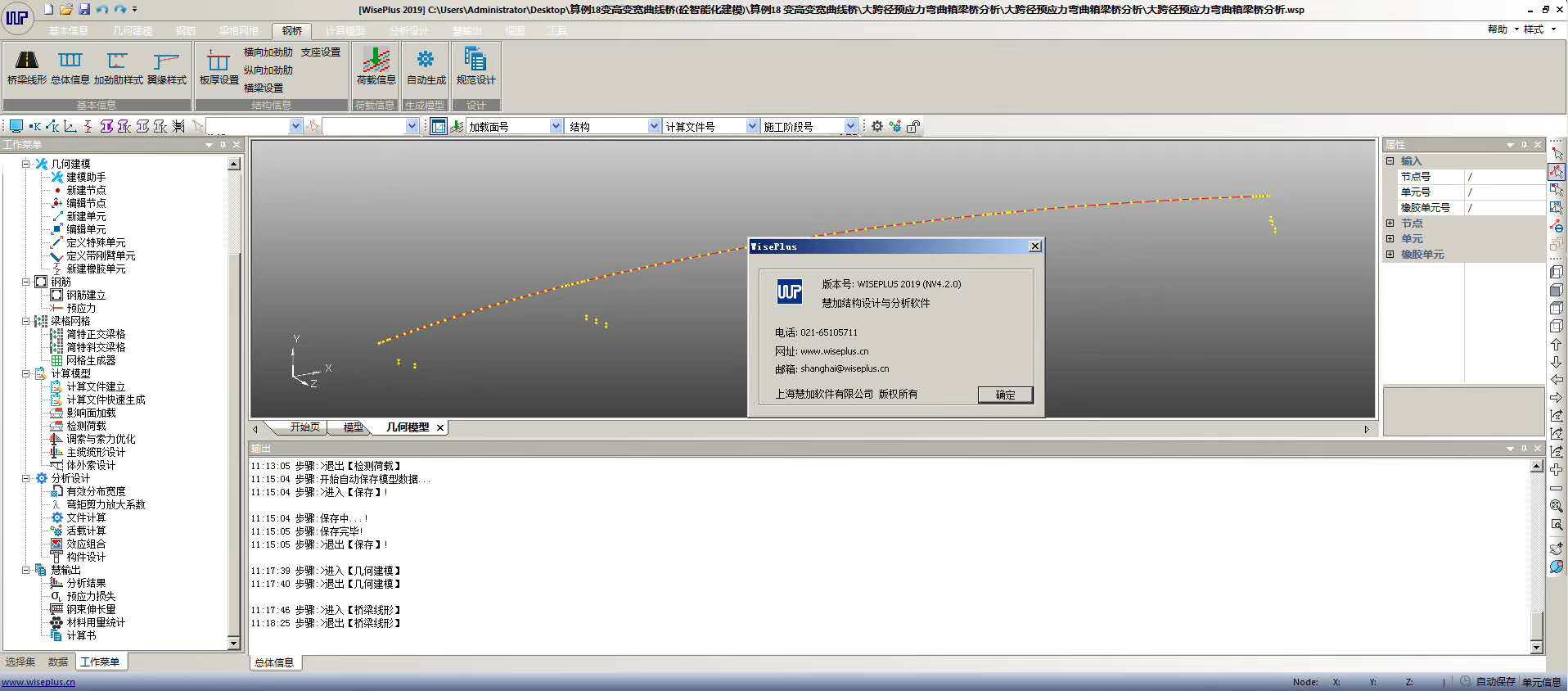The height and width of the screenshot is (691, 1568).
Task: Click the 加劲肋样式 stiffener style icon
Action: pos(118,67)
